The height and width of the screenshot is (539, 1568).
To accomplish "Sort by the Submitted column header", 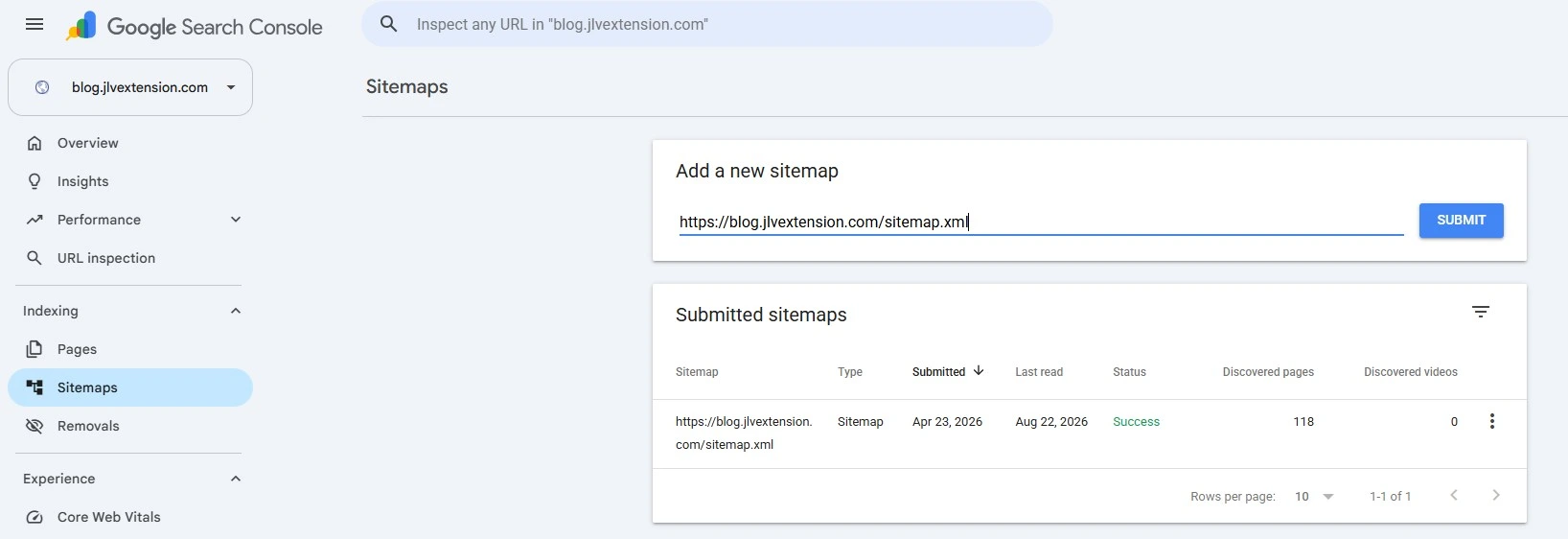I will pos(938,372).
